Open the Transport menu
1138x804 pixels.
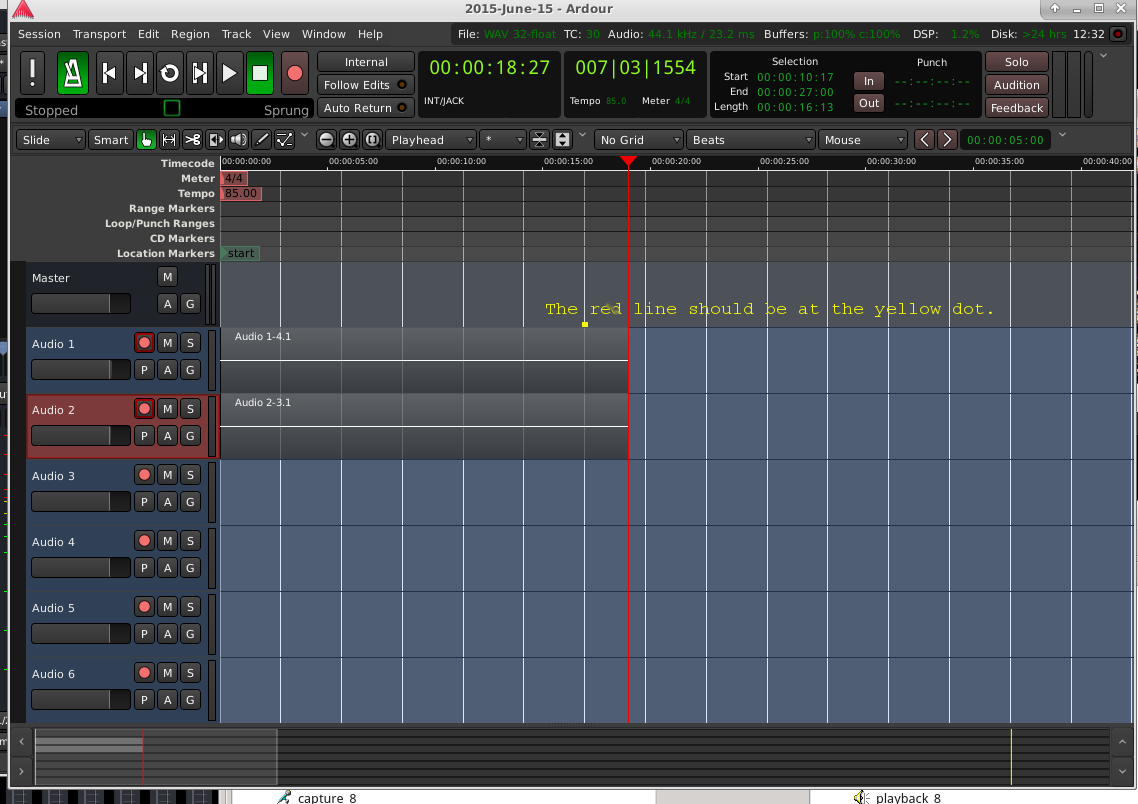[99, 34]
